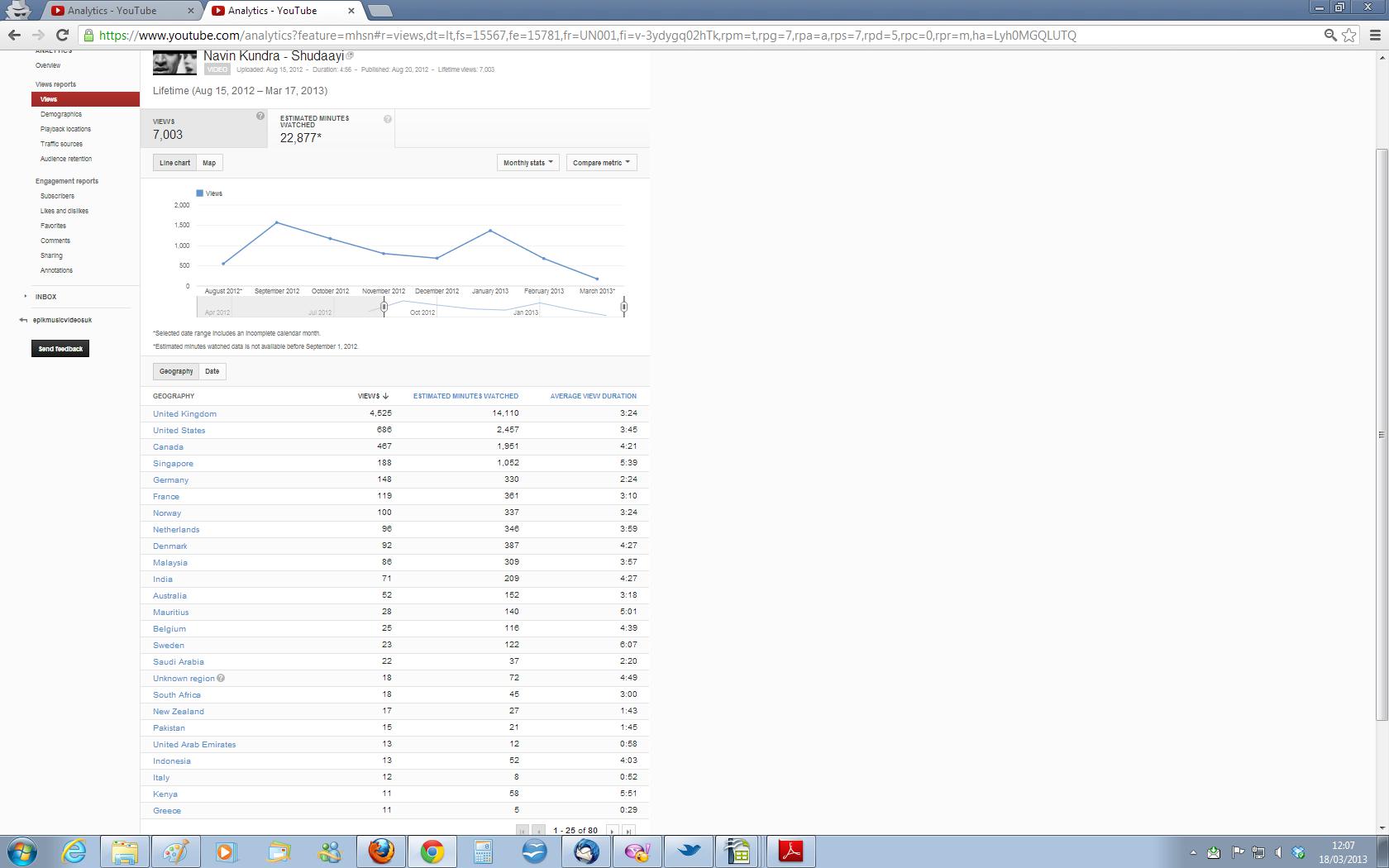Click the Views help question mark icon
The height and width of the screenshot is (868, 1389).
260,117
